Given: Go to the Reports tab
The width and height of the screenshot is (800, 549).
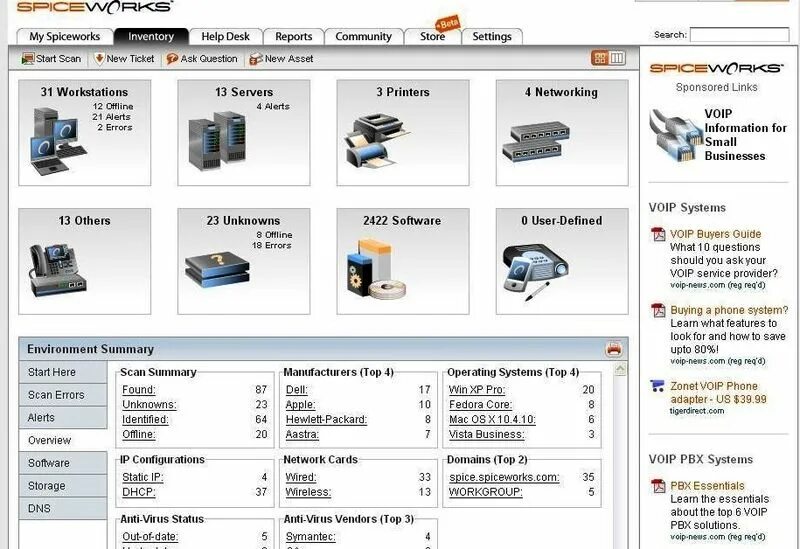Looking at the screenshot, I should tap(293, 37).
